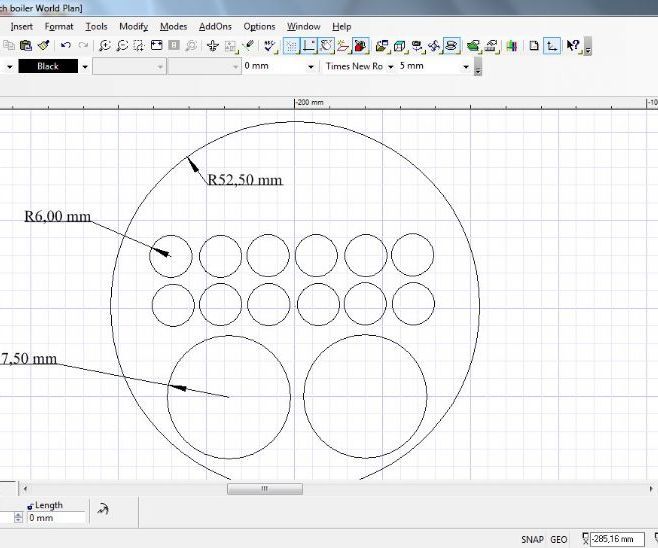Toggle the ortho angle mode button
Image resolution: width=658 pixels, height=548 pixels.
coord(309,46)
